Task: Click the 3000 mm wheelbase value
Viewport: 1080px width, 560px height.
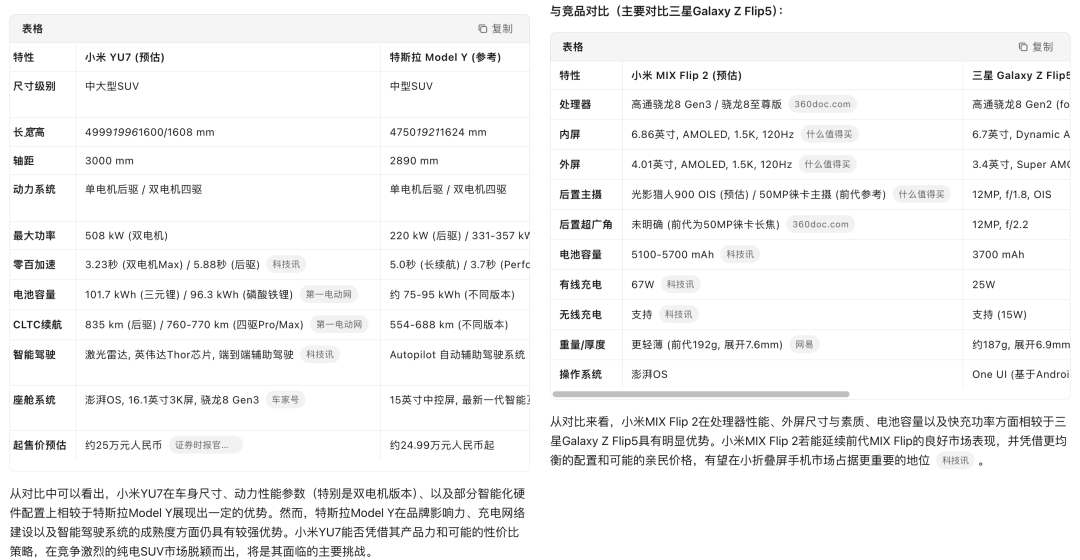Action: click(x=110, y=160)
